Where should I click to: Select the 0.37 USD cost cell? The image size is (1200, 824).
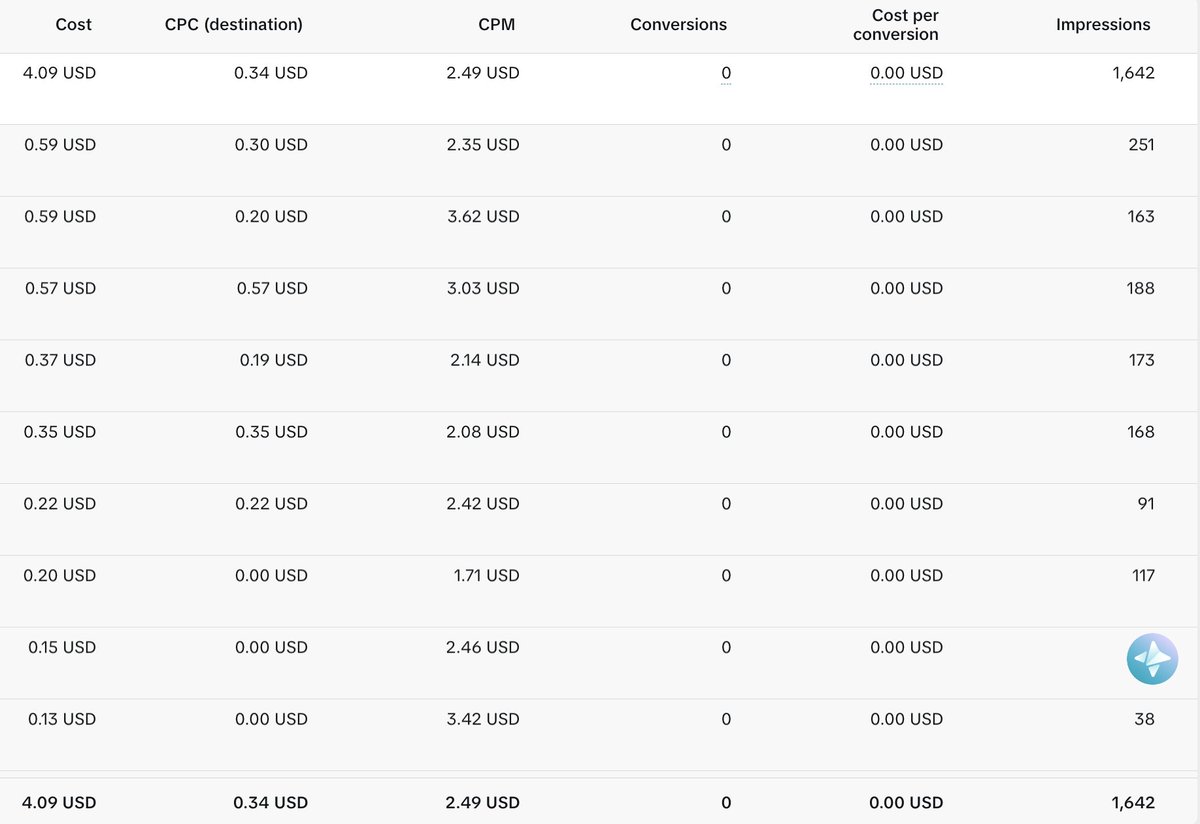(x=60, y=360)
